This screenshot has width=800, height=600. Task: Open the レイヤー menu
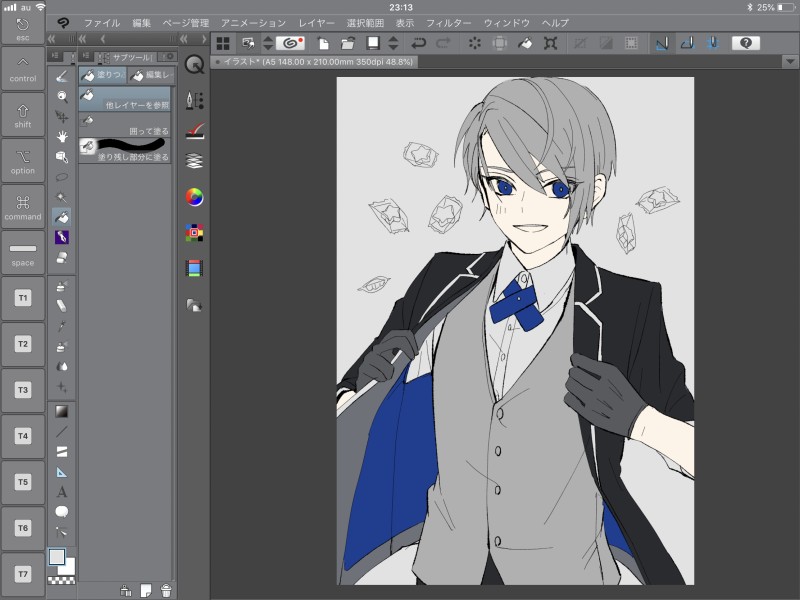(x=316, y=23)
